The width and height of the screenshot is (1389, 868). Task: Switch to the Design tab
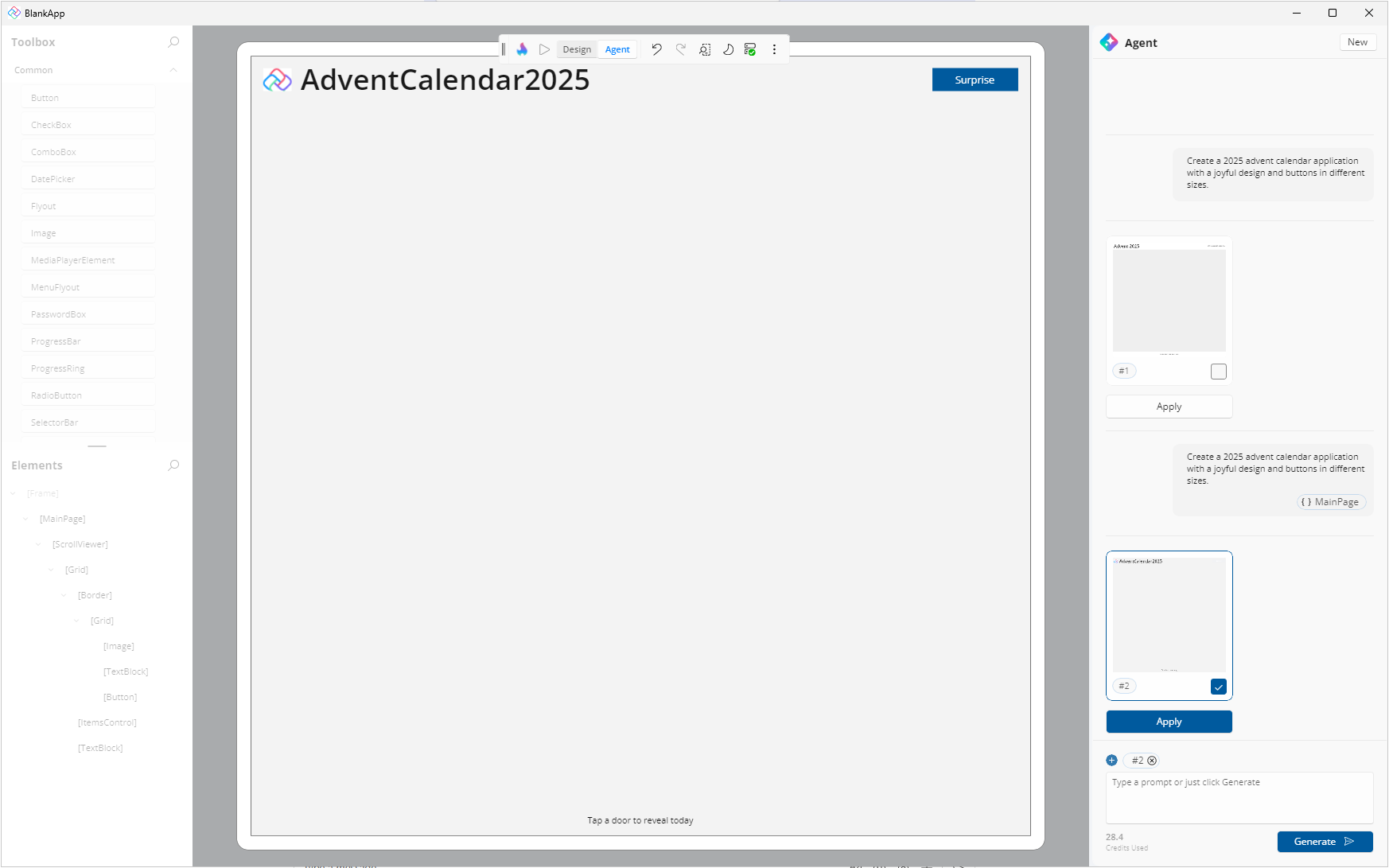(577, 49)
